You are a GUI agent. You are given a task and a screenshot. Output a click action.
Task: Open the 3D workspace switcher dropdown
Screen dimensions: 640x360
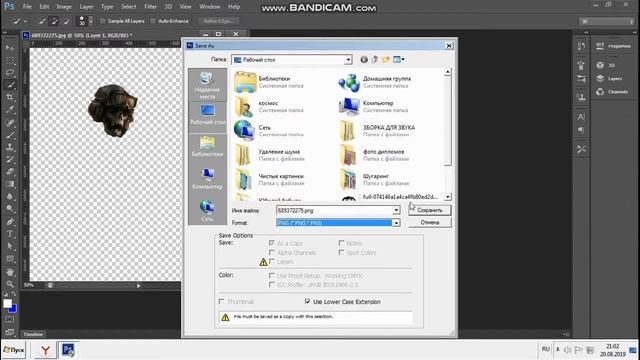606,21
